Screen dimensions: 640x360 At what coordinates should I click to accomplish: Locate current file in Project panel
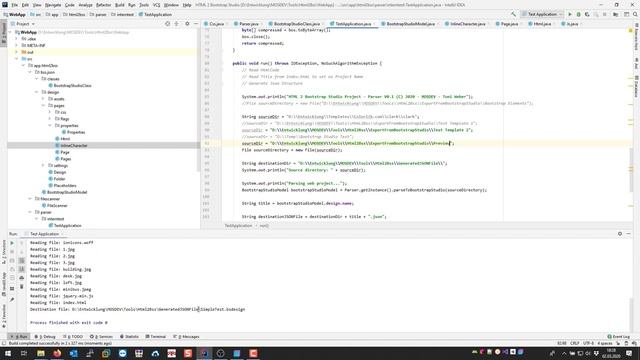pos(167,24)
